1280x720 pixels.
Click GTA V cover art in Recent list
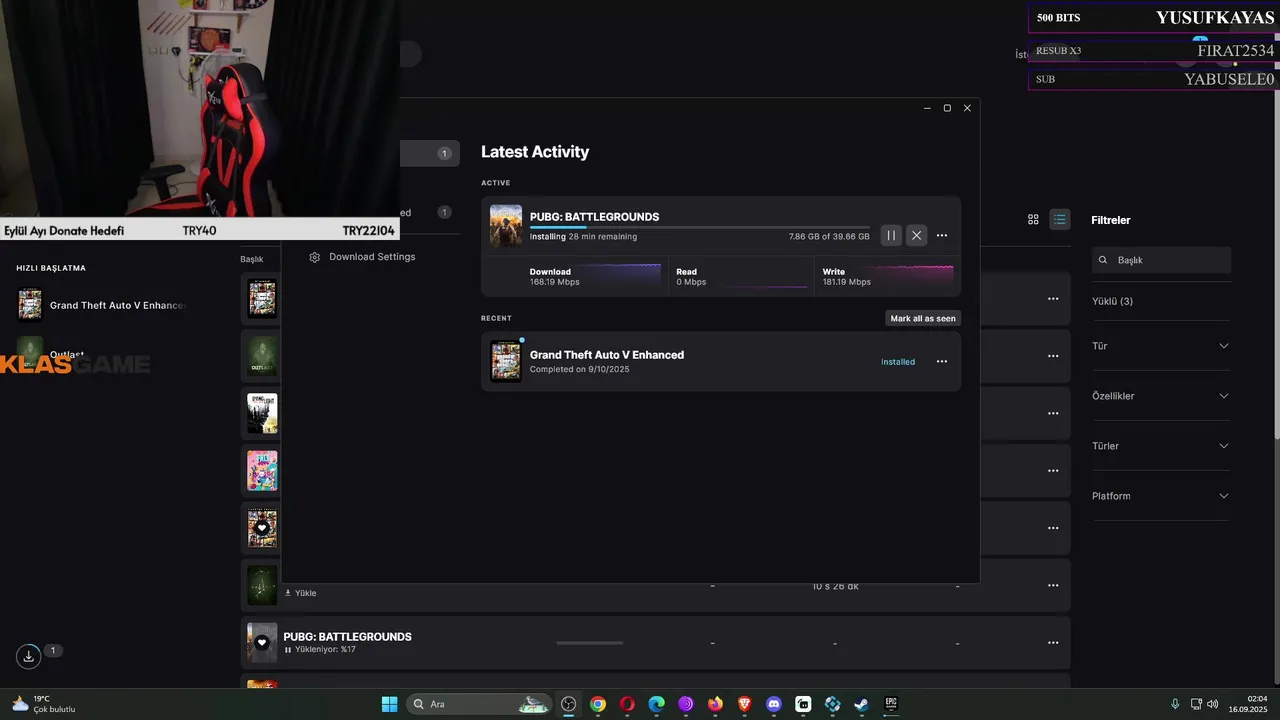tap(506, 361)
